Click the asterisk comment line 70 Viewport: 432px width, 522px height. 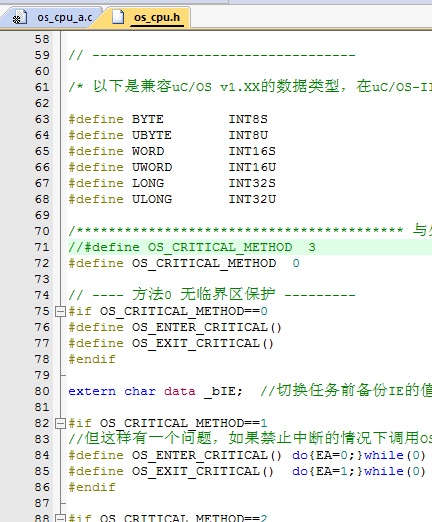pos(250,231)
